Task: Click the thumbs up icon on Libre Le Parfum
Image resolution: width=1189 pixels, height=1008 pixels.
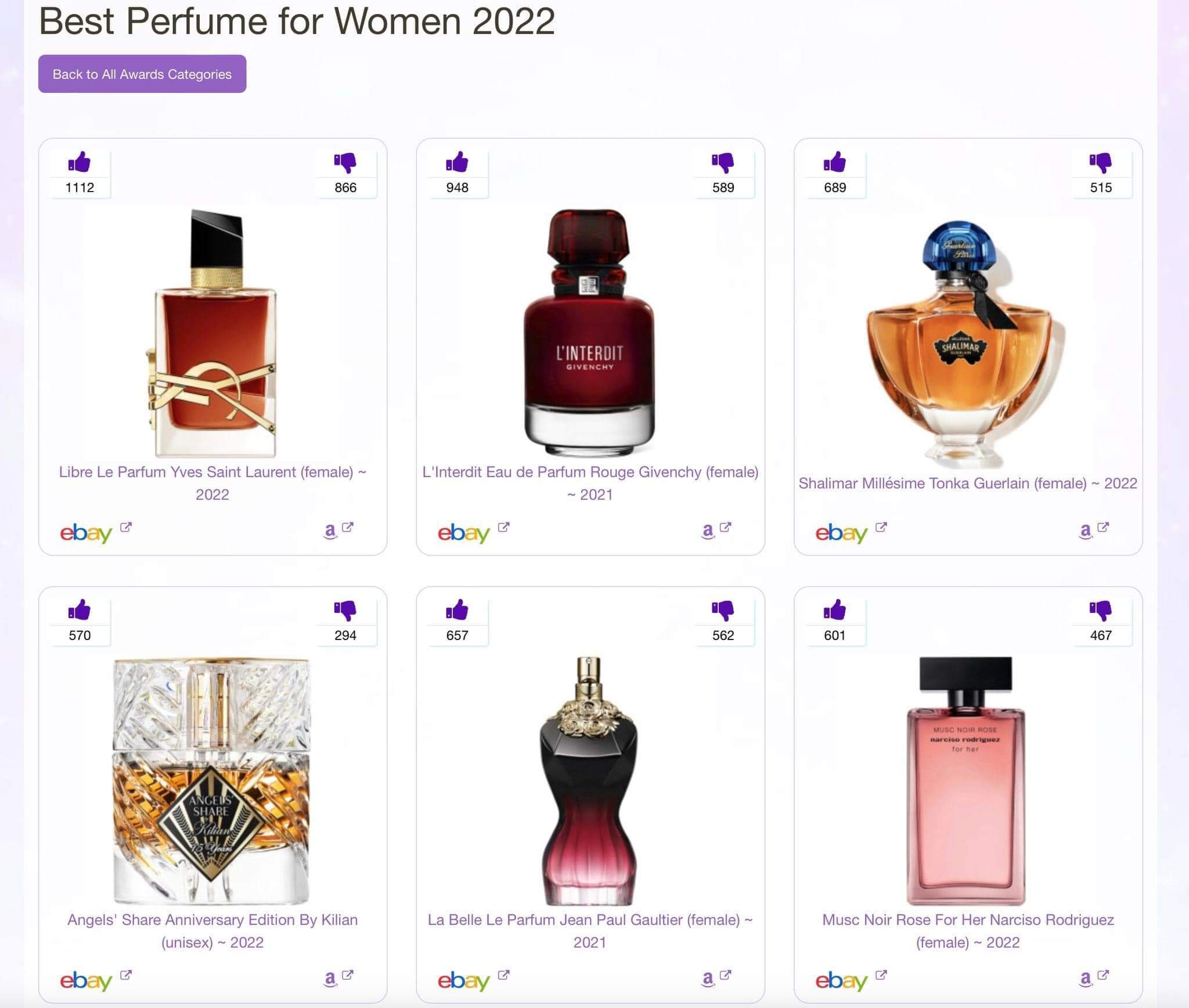Action: (x=81, y=164)
